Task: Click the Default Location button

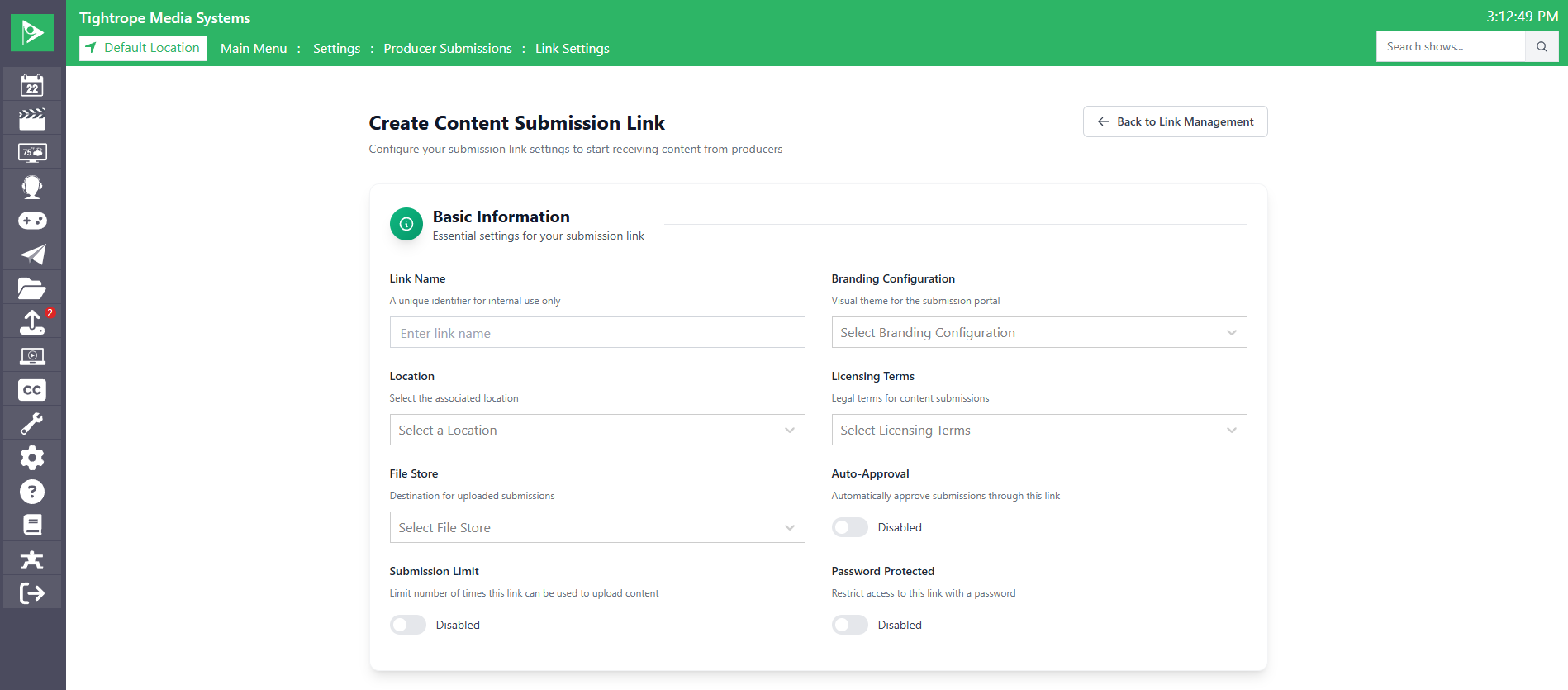Action: pos(143,48)
